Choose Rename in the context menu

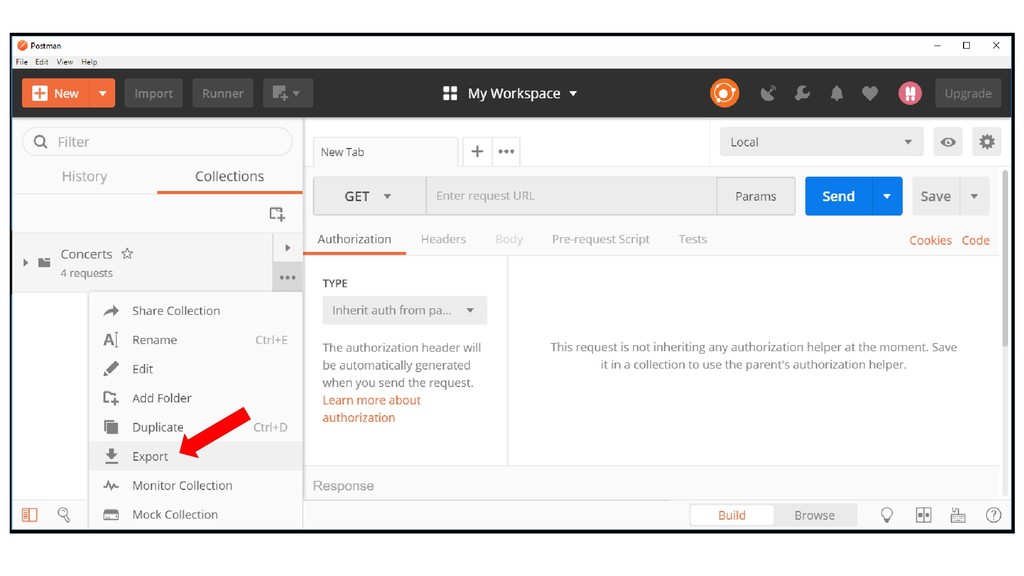(x=195, y=340)
